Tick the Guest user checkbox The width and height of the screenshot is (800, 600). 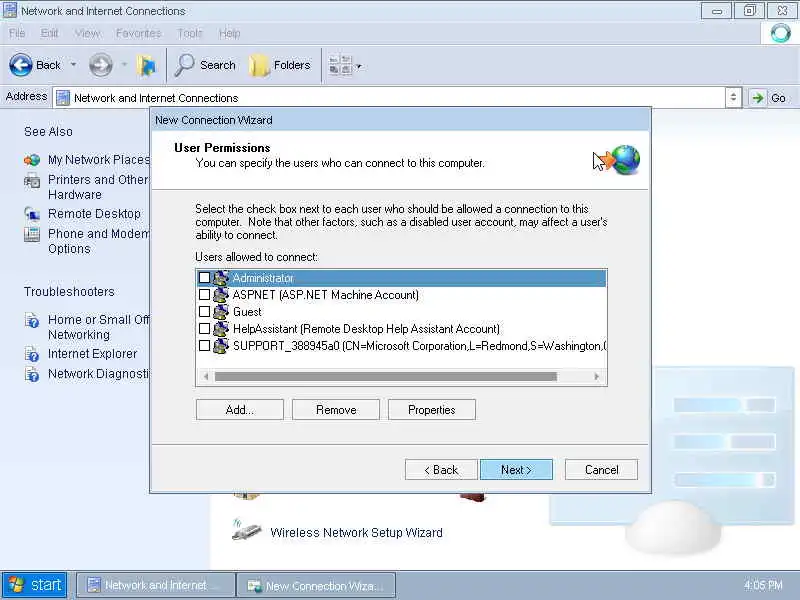tap(204, 311)
